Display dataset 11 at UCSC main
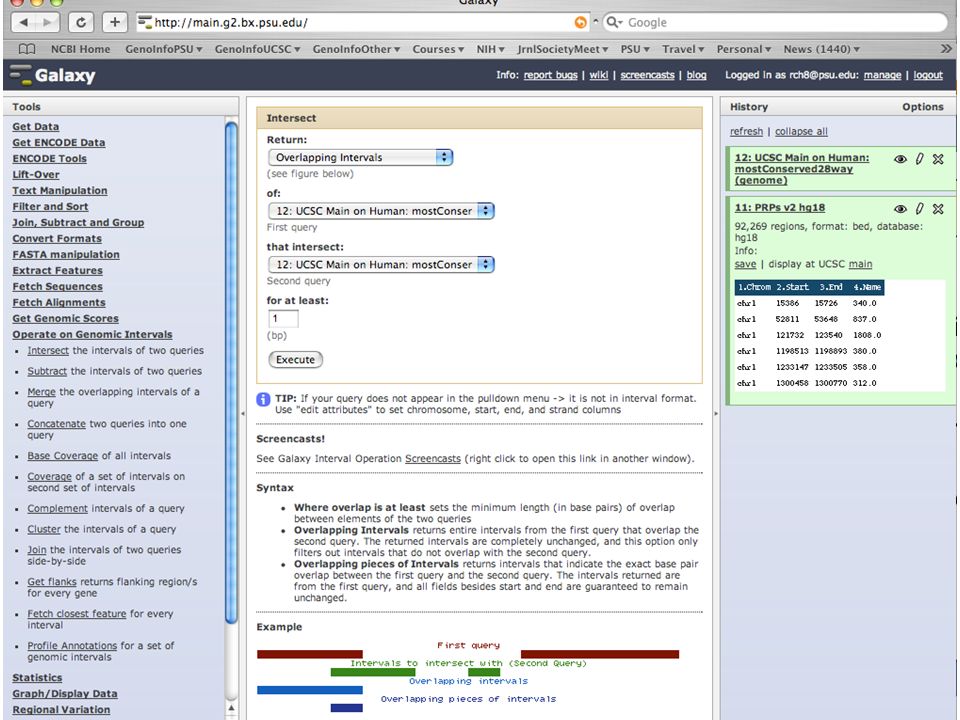The width and height of the screenshot is (960, 720). point(860,264)
